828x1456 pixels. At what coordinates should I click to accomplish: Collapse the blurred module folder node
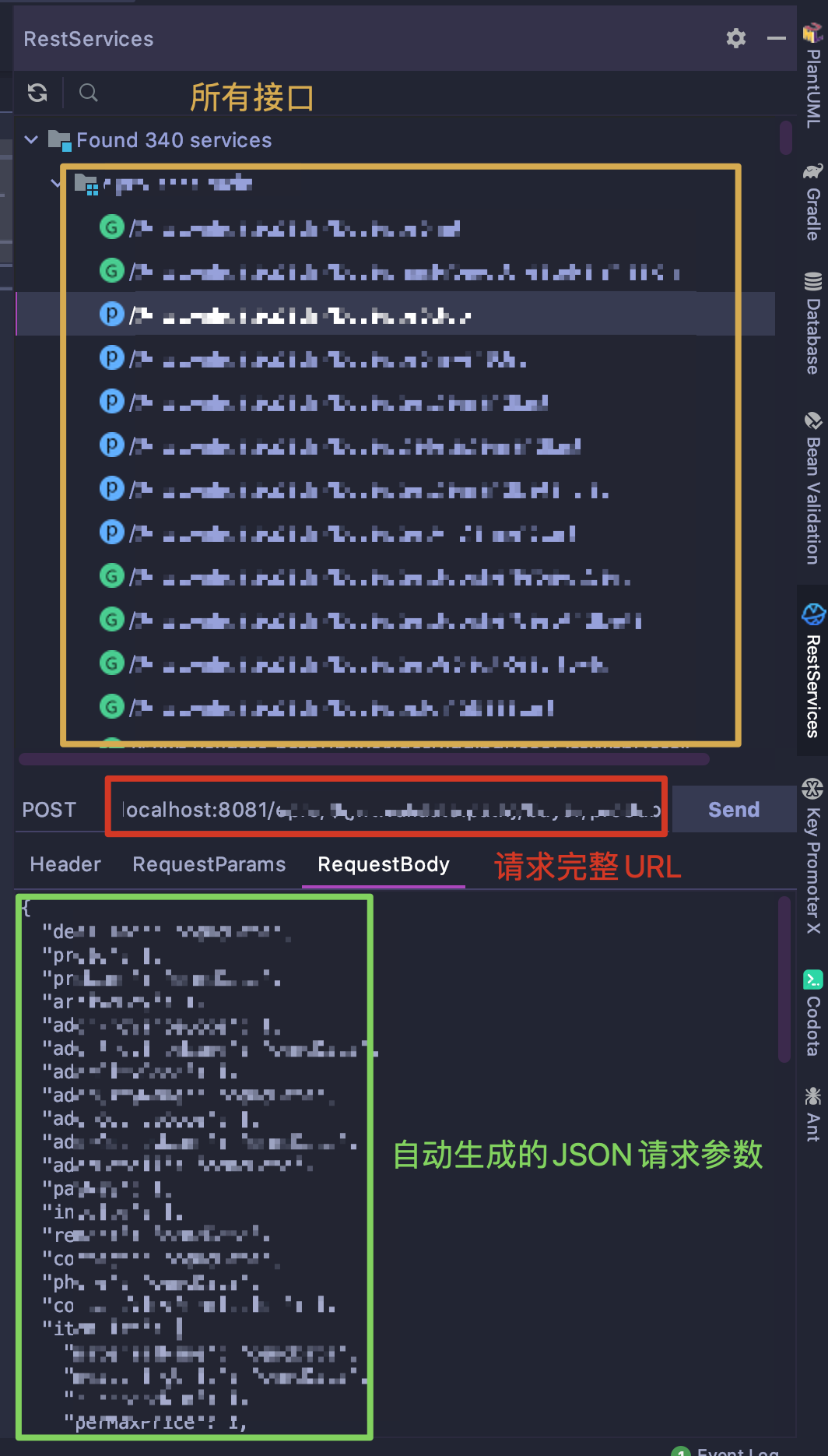click(55, 184)
